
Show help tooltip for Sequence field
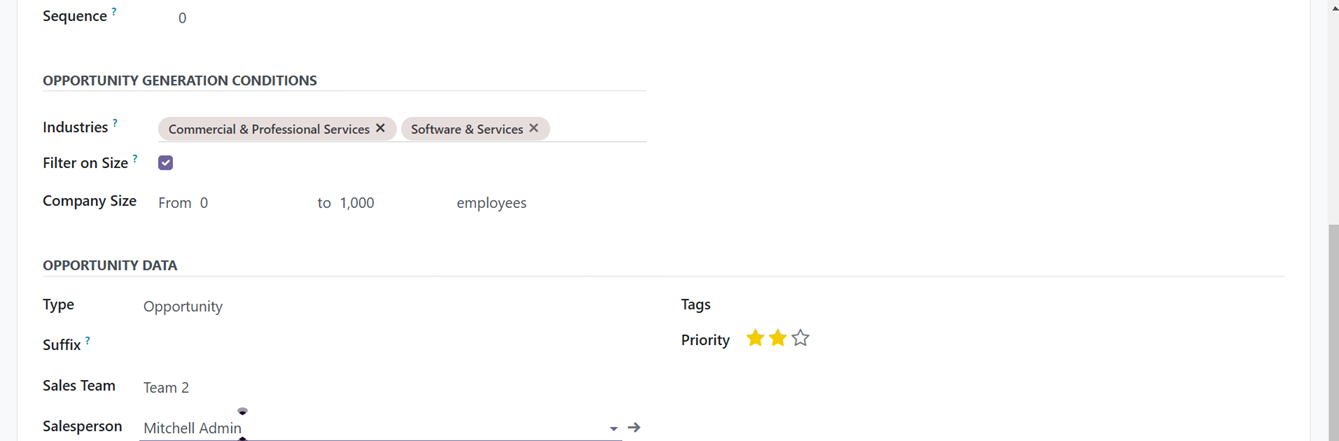pyautogui.click(x=114, y=12)
